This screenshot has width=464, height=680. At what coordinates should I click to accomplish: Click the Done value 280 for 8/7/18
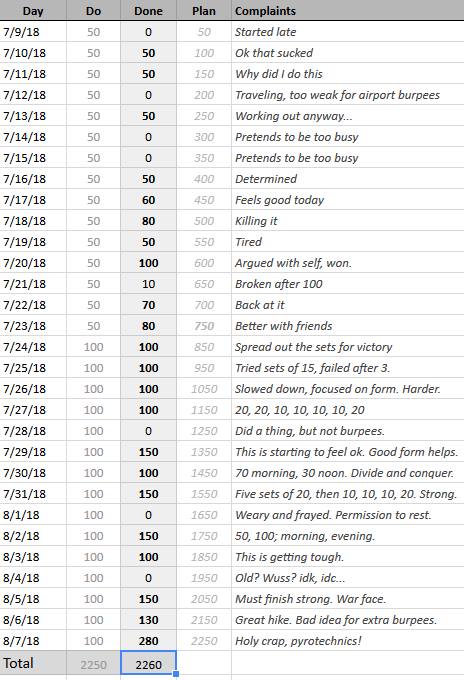click(148, 641)
